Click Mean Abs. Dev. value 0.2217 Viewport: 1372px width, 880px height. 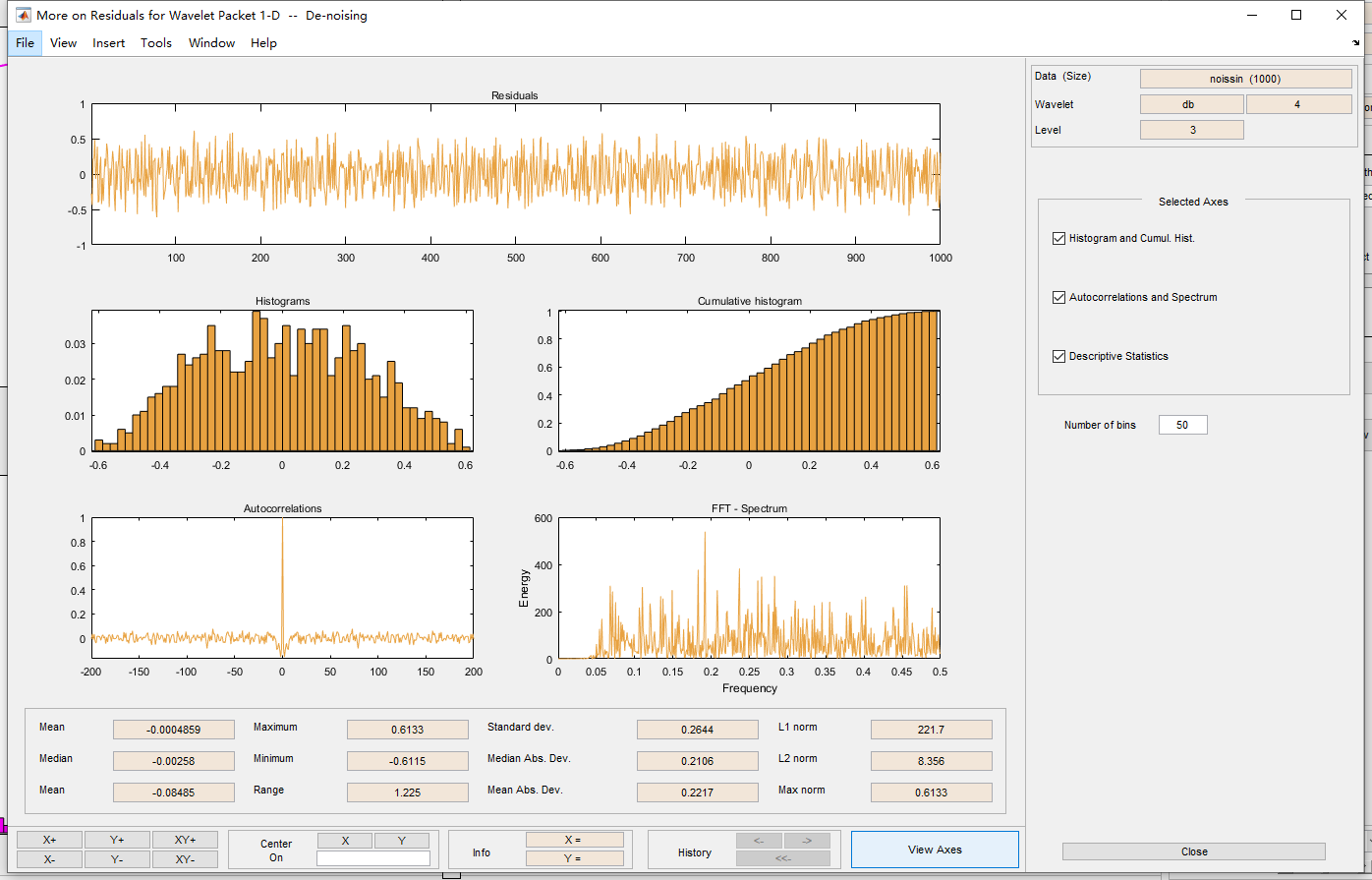click(x=698, y=792)
